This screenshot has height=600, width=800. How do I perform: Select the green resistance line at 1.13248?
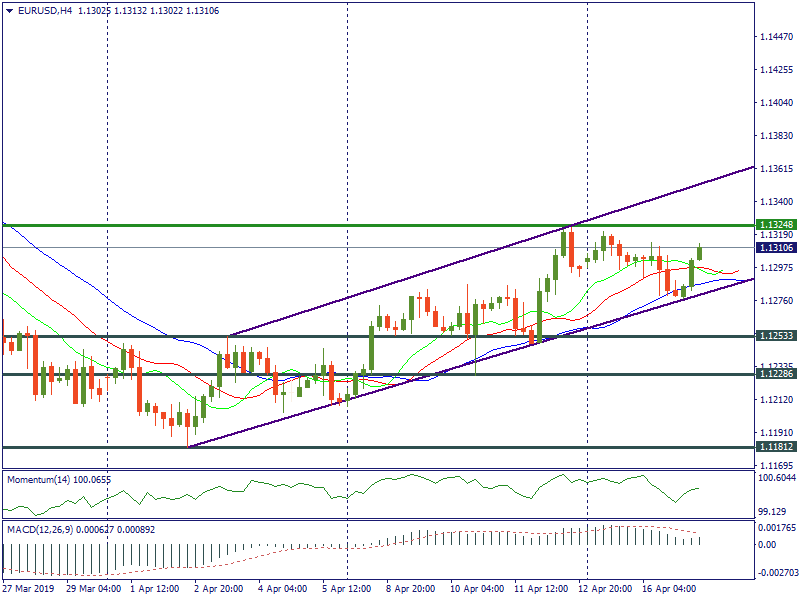click(300, 226)
